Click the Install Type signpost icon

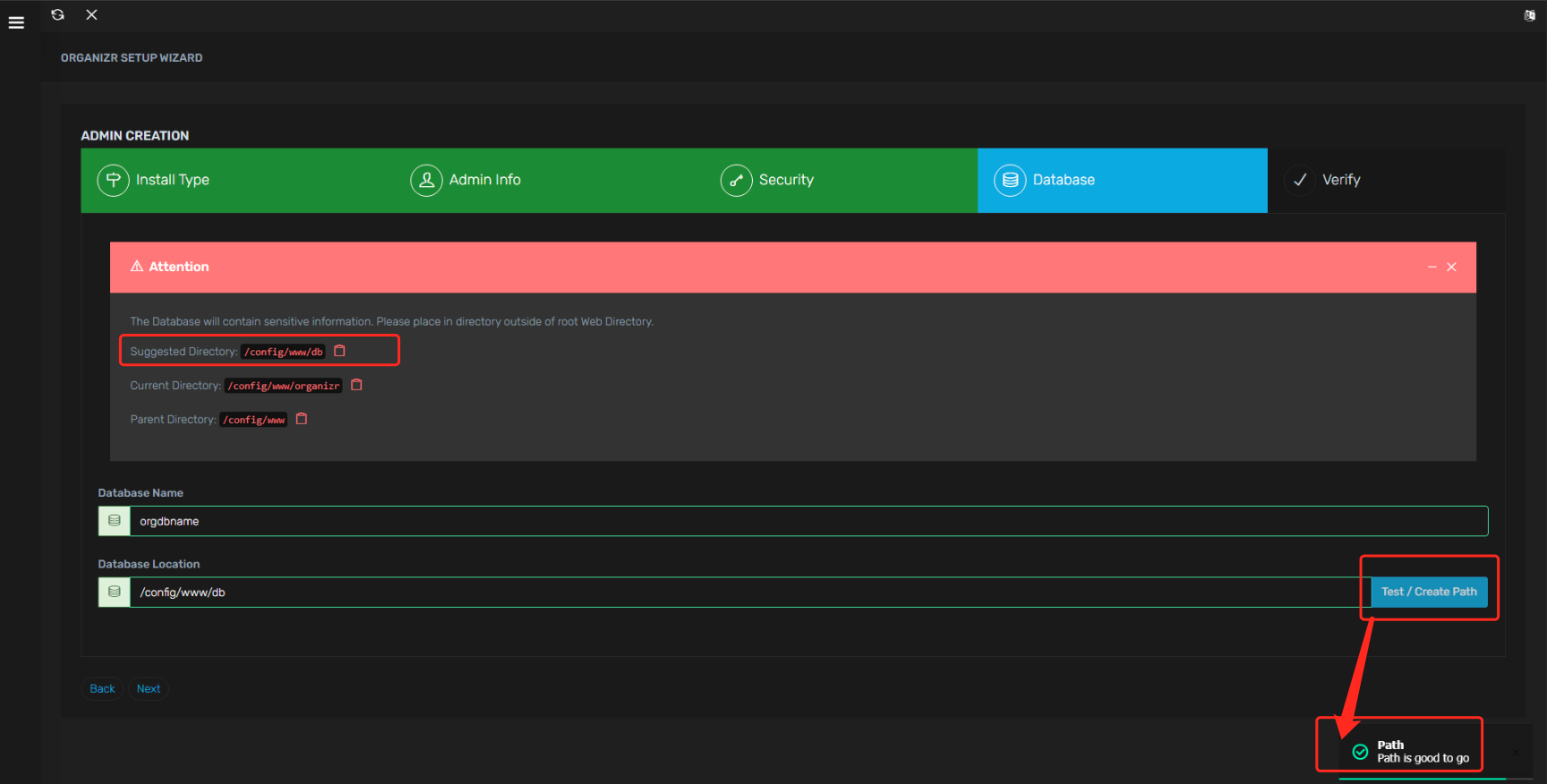[x=113, y=180]
